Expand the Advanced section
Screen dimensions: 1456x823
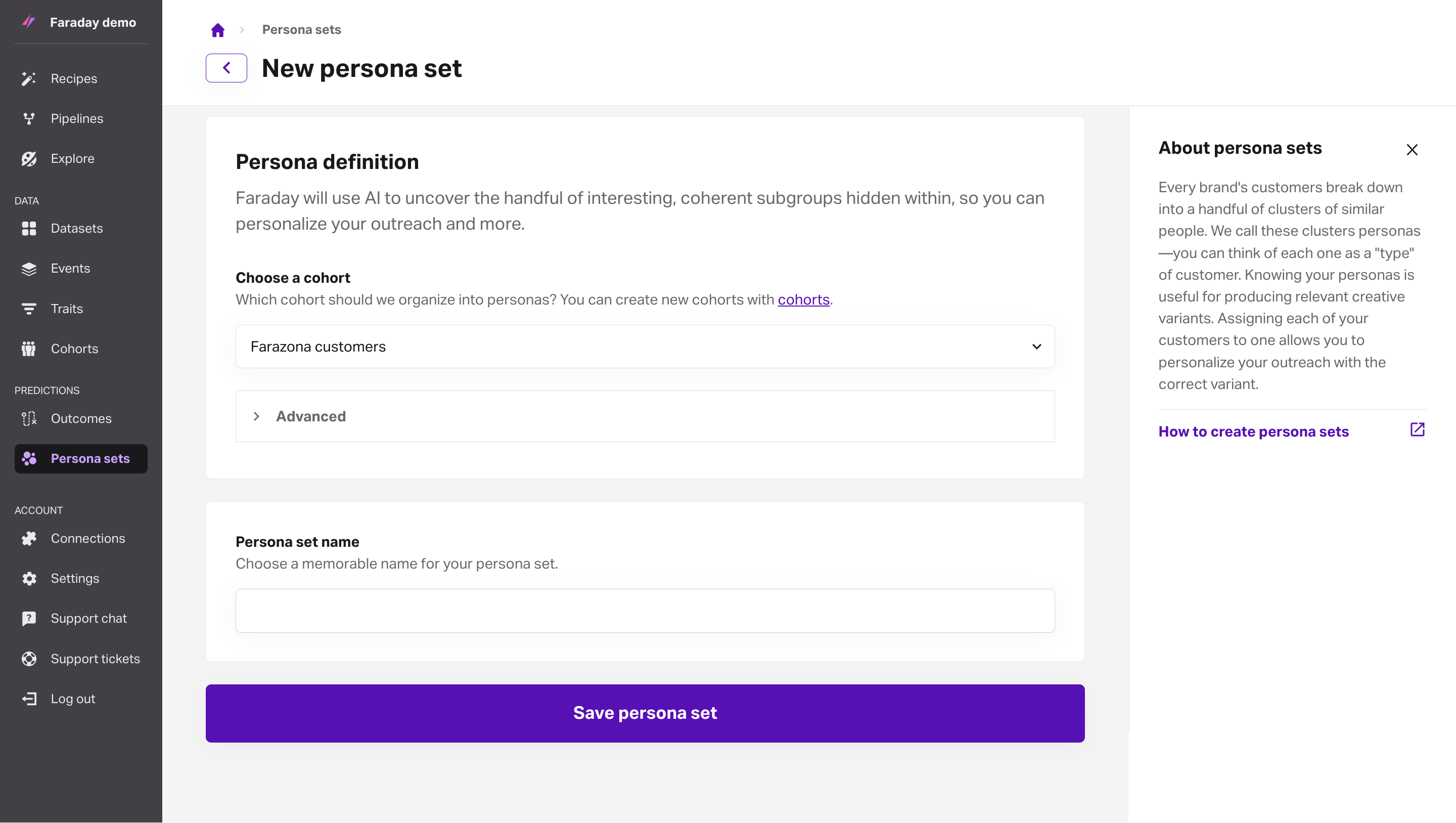[x=645, y=416]
